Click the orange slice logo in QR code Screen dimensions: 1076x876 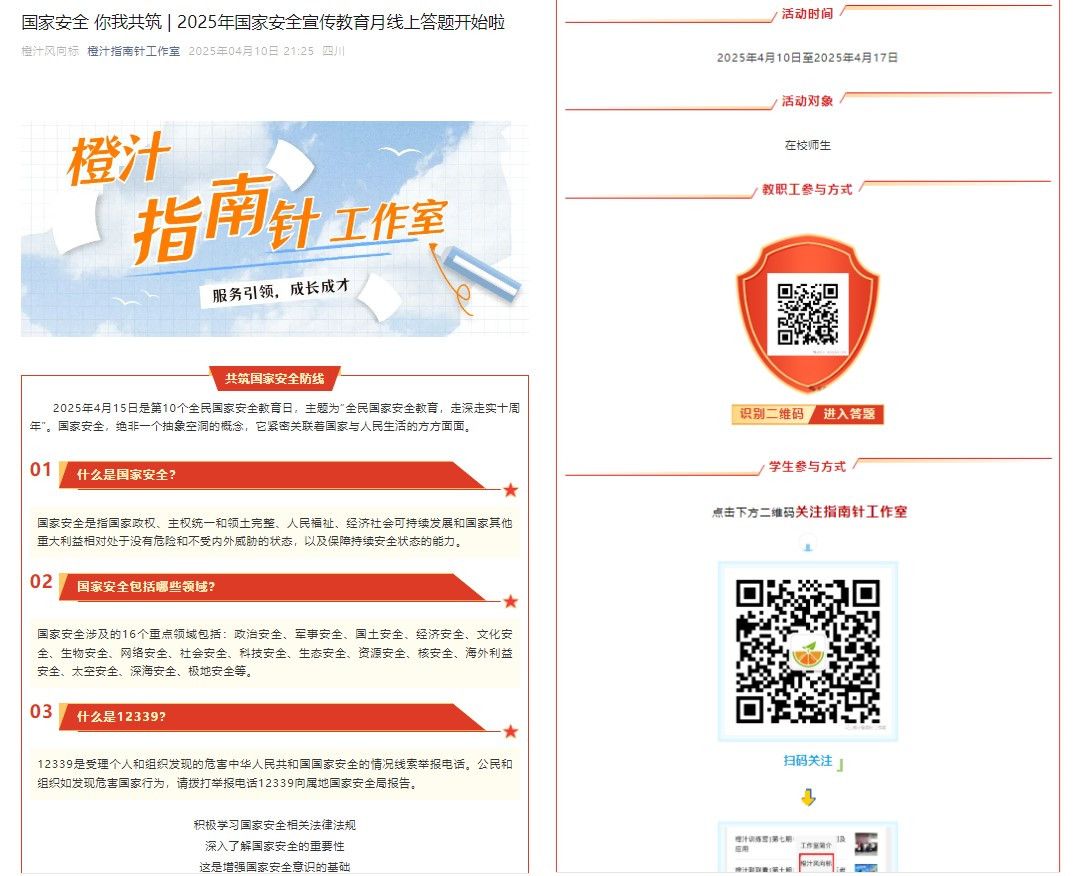(808, 654)
